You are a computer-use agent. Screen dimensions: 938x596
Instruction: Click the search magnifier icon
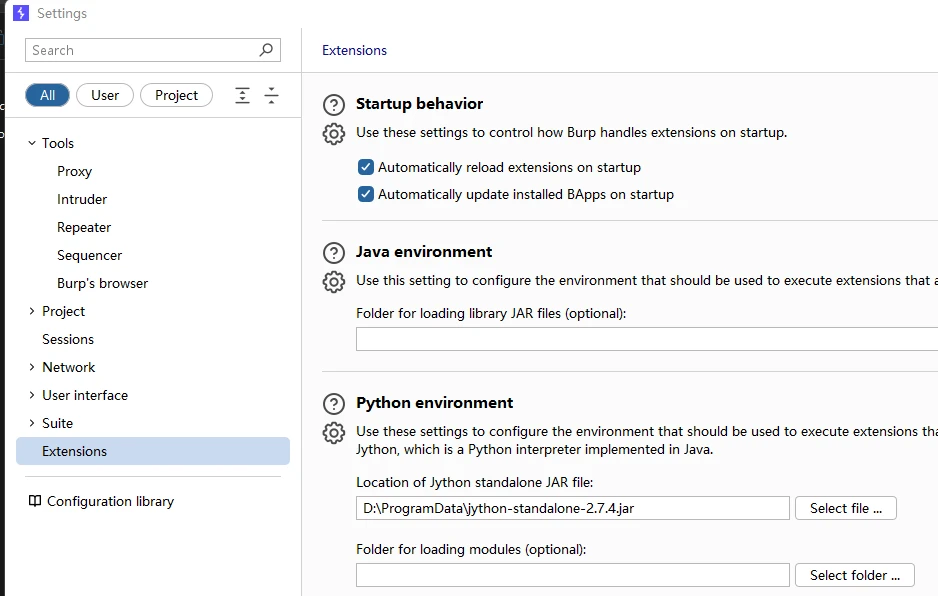(266, 50)
